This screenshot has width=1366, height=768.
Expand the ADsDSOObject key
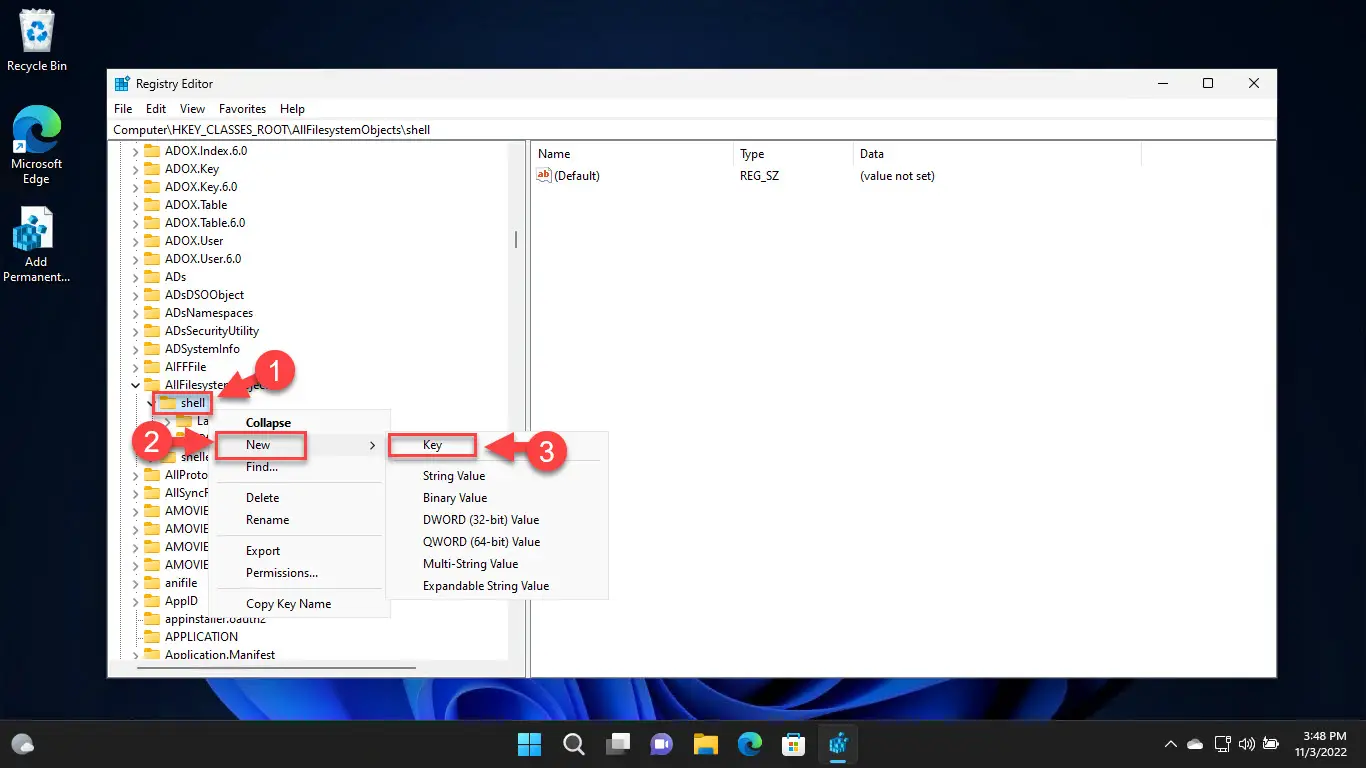[x=136, y=295]
